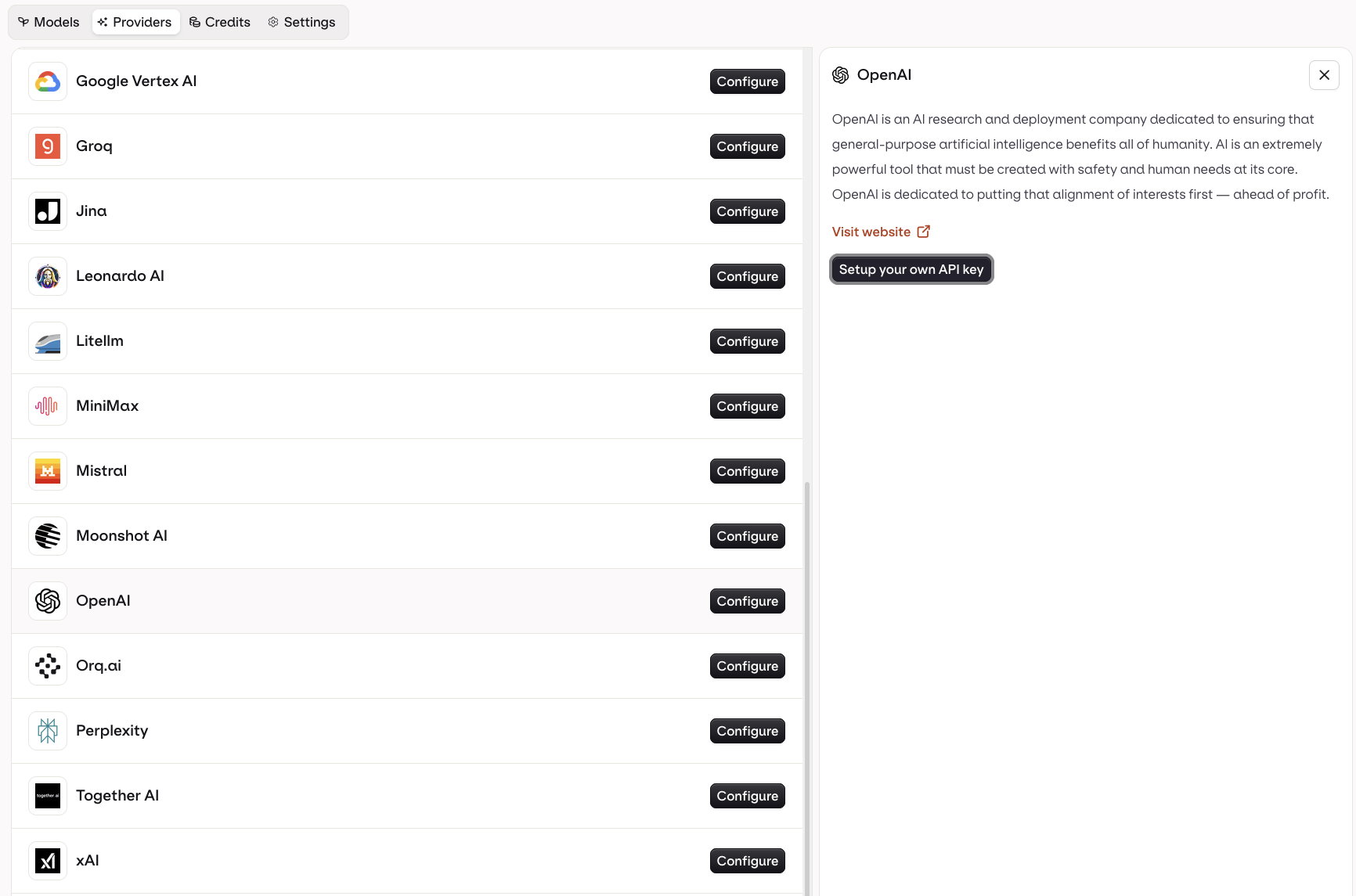This screenshot has height=896, width=1356.
Task: Select the Perplexity provider name
Action: coord(112,731)
